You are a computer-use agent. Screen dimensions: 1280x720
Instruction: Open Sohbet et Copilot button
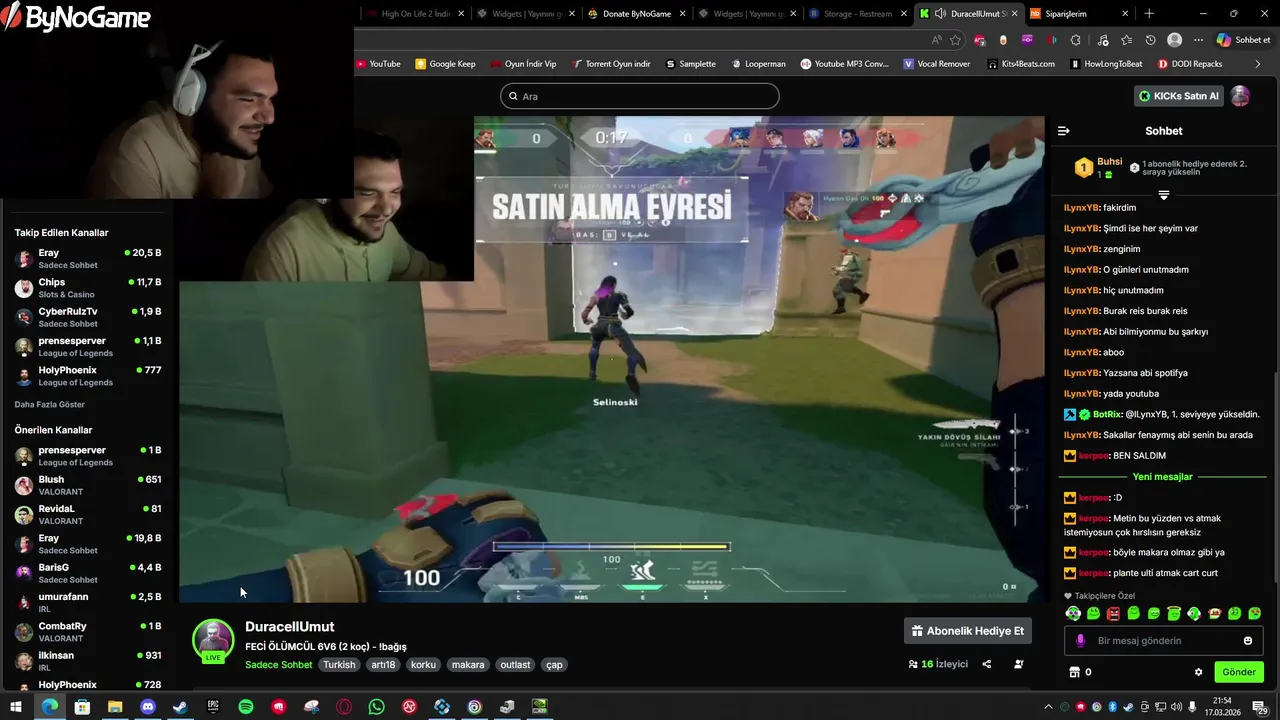pyautogui.click(x=1243, y=40)
